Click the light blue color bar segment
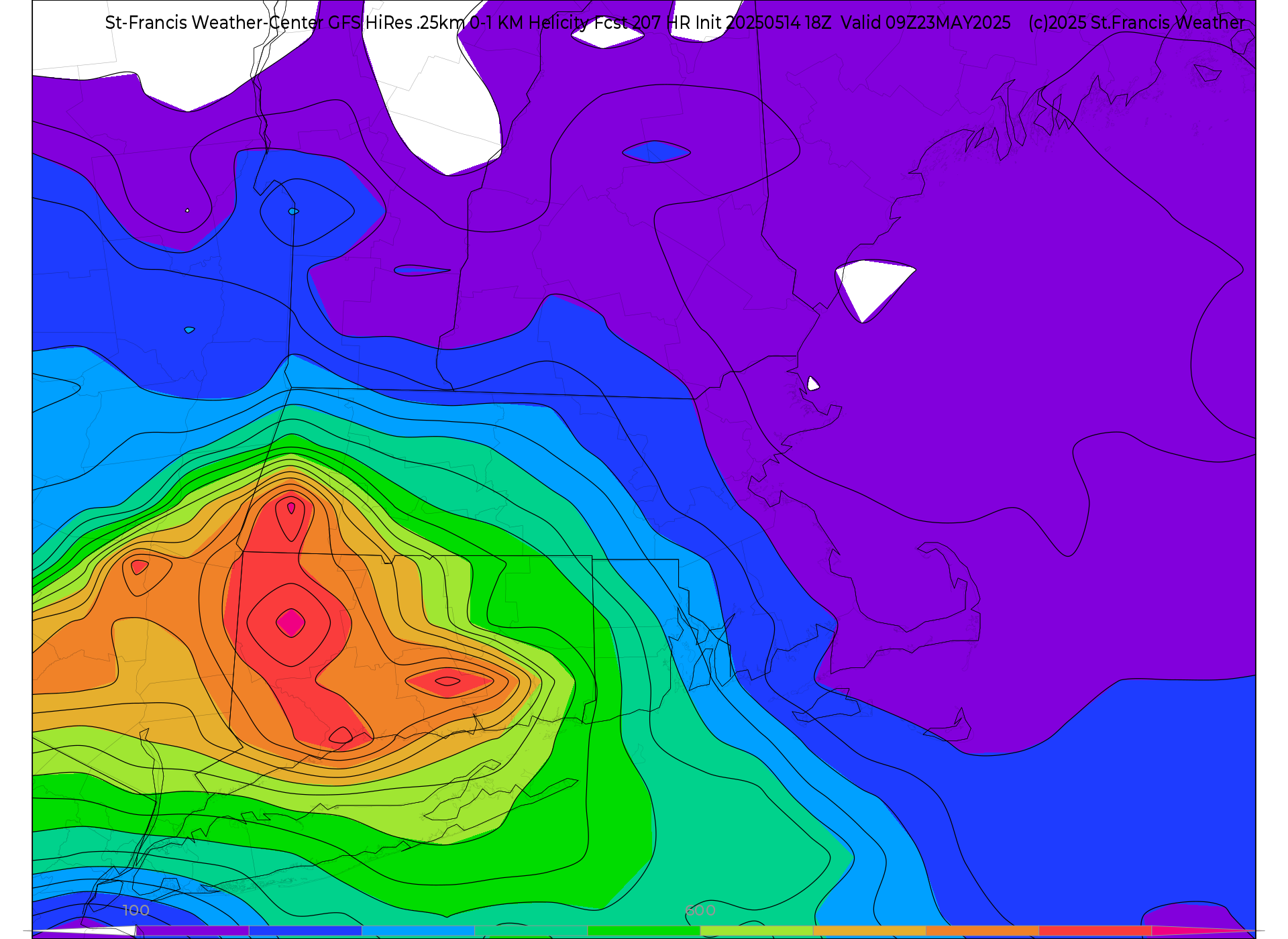 pyautogui.click(x=418, y=931)
